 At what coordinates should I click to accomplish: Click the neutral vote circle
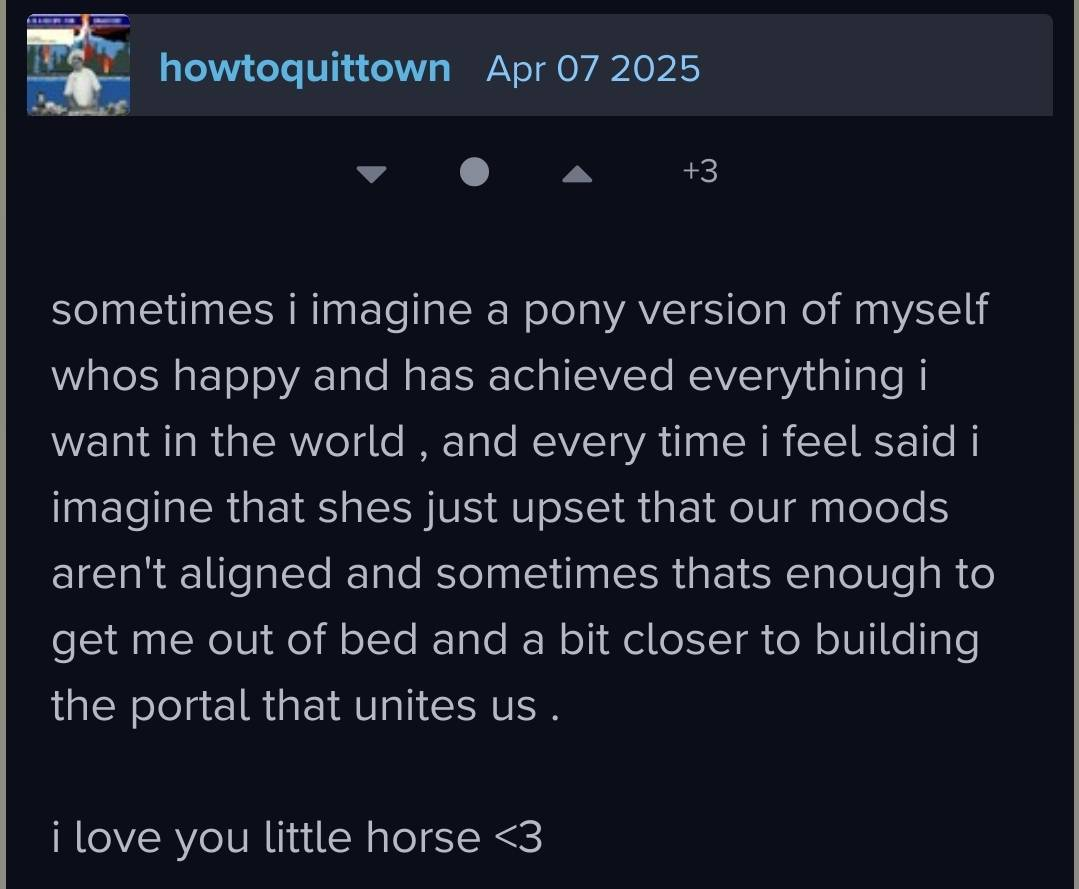coord(474,173)
